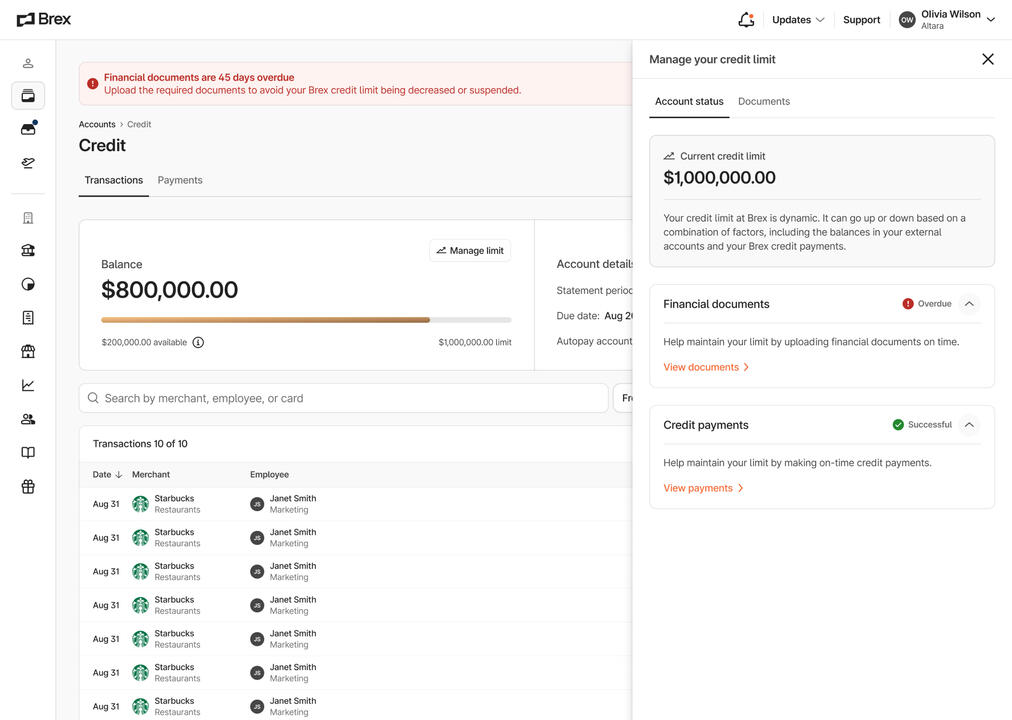Switch to the Documents tab

click(x=764, y=102)
